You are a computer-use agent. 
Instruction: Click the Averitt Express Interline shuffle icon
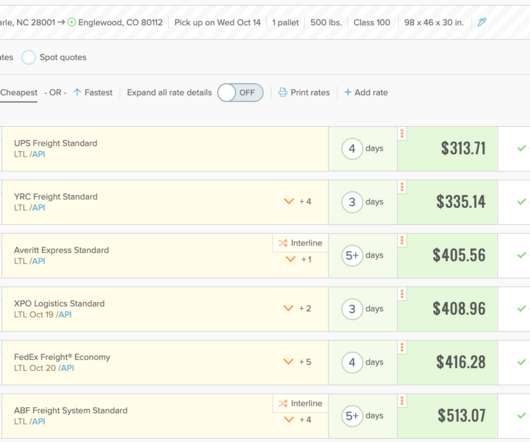[283, 243]
